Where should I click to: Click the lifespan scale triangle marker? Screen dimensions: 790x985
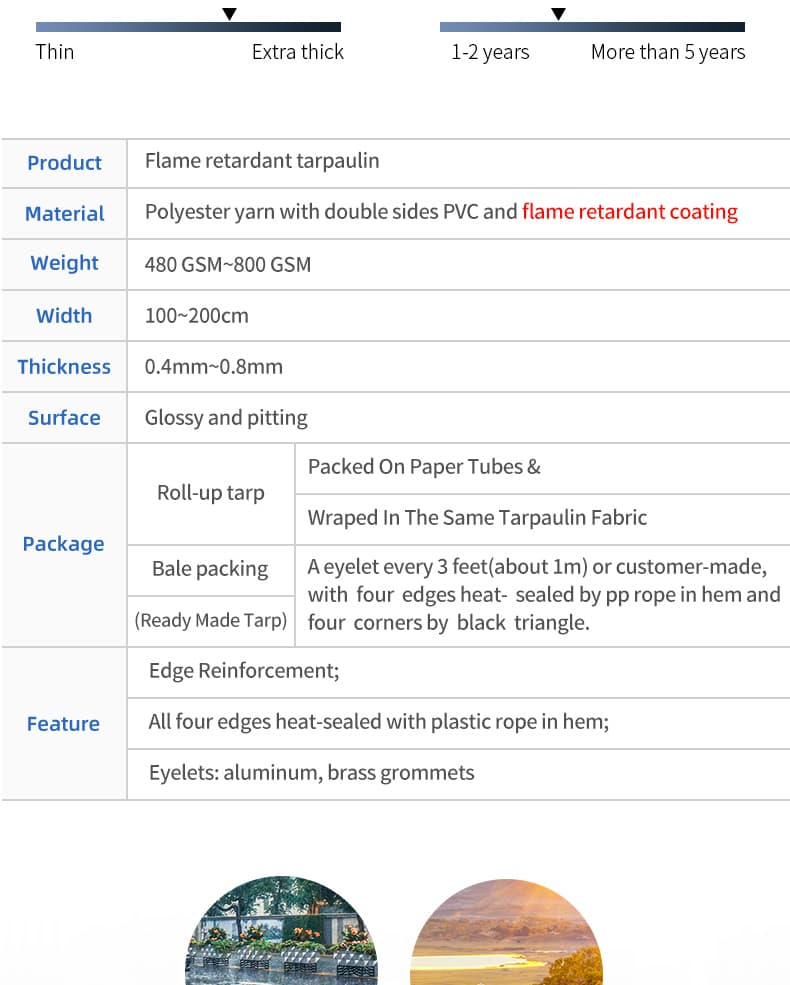click(558, 14)
